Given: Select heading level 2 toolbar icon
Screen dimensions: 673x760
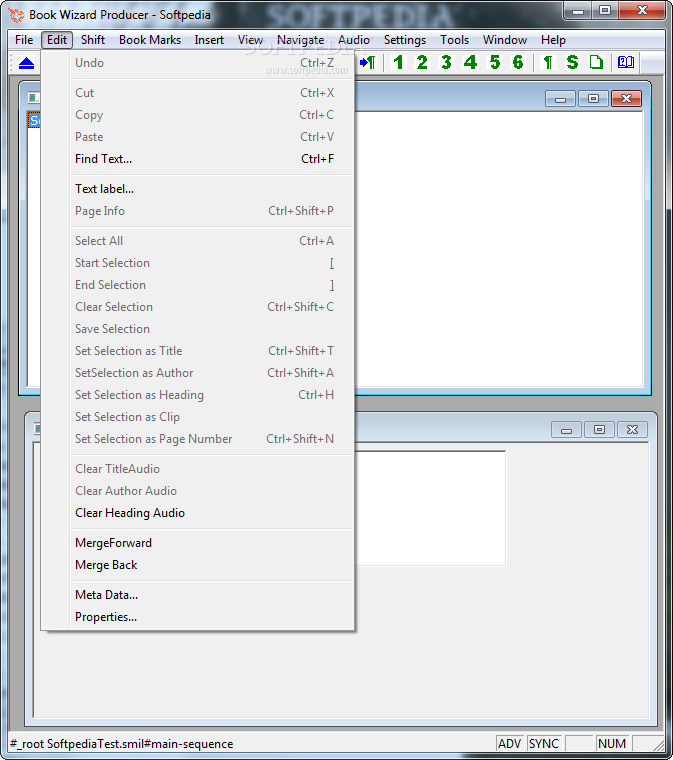Looking at the screenshot, I should tap(422, 63).
